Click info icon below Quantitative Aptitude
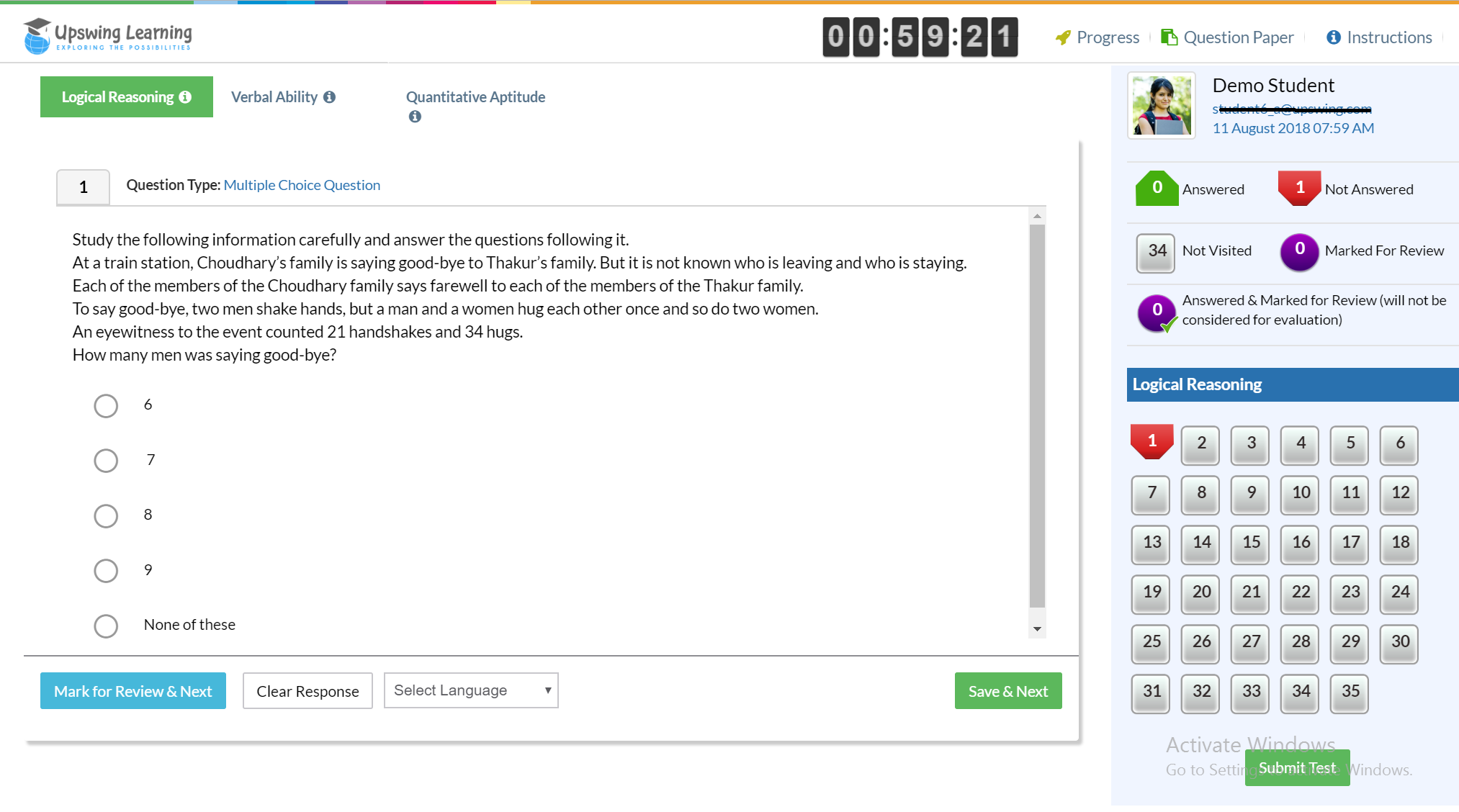 [415, 117]
